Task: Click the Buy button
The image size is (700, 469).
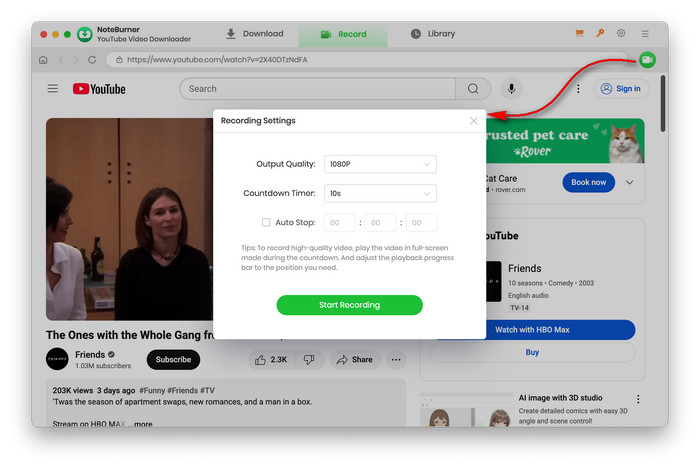Action: pos(532,352)
